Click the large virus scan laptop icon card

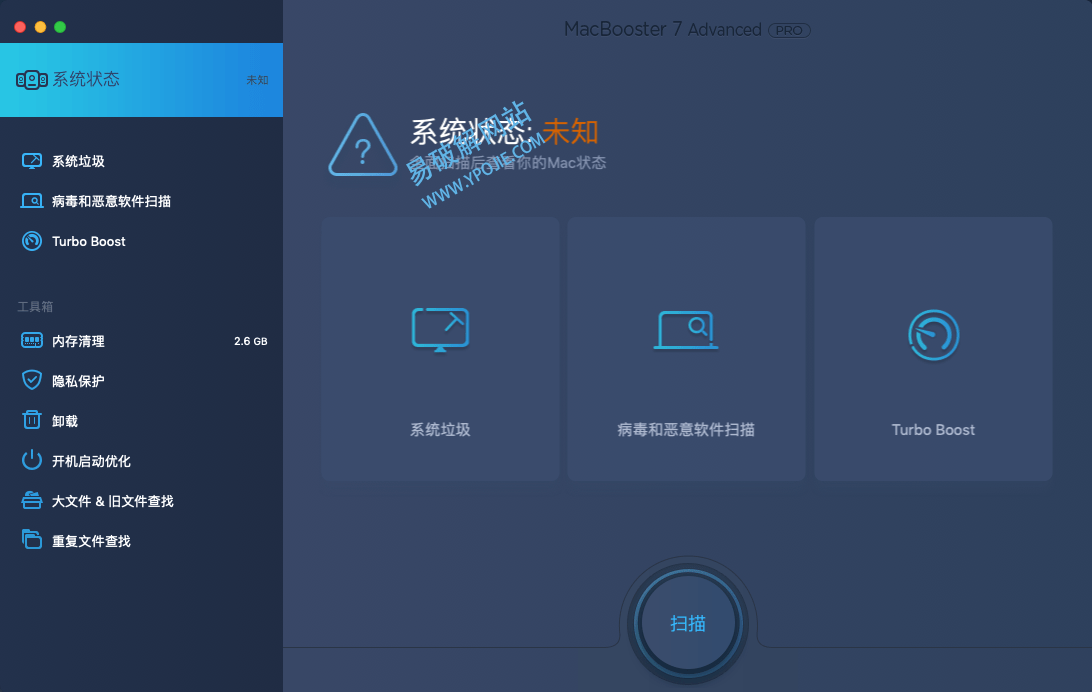point(686,330)
